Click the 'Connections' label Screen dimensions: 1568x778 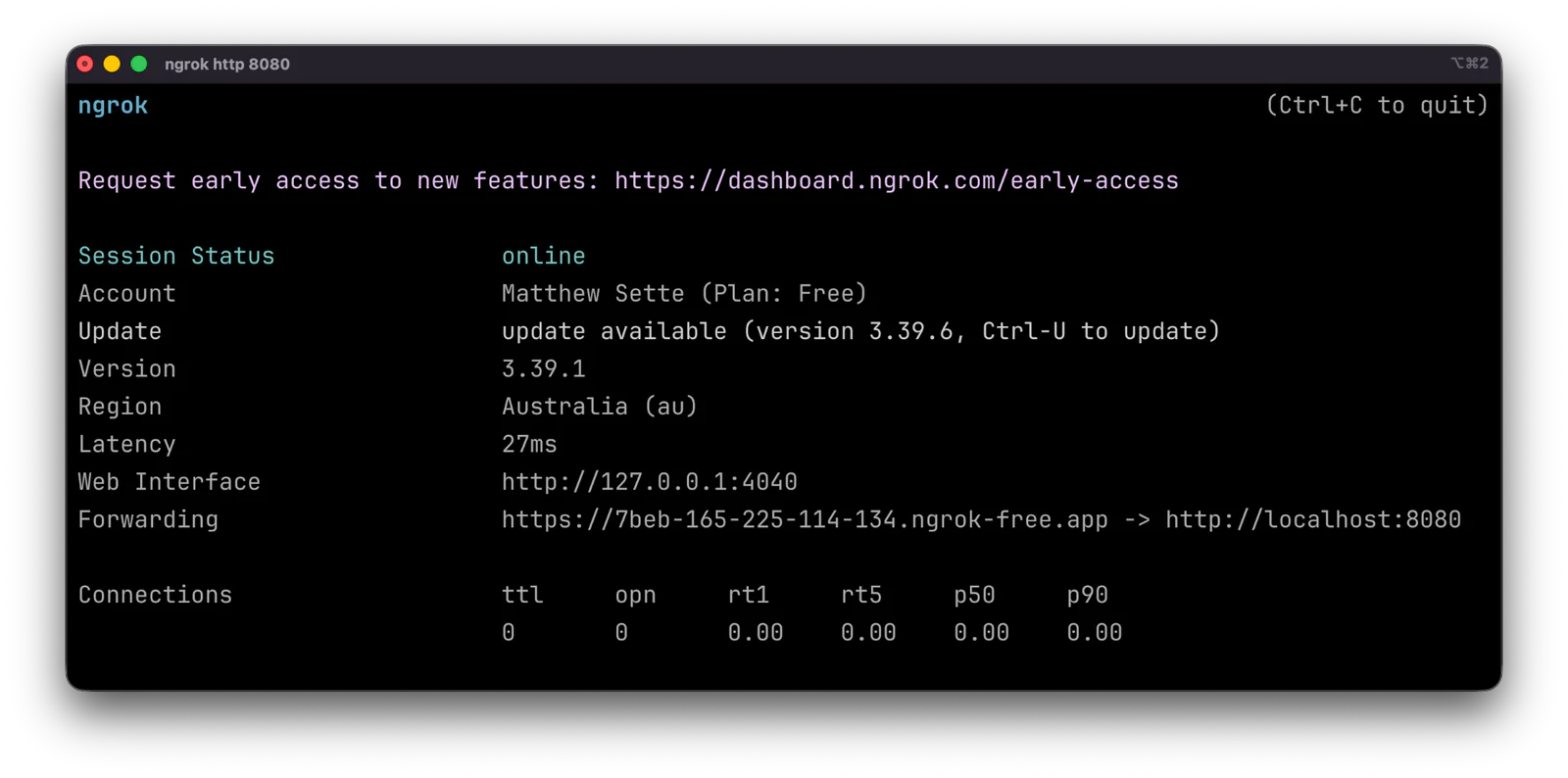[x=155, y=596]
